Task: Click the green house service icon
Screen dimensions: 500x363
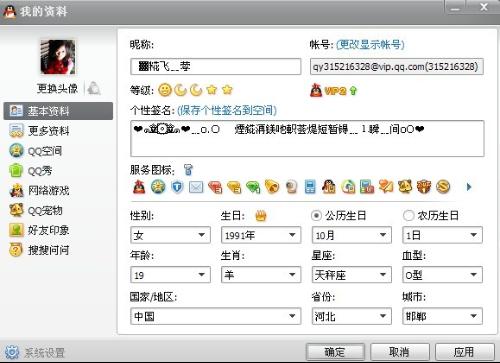Action: pyautogui.click(x=348, y=187)
